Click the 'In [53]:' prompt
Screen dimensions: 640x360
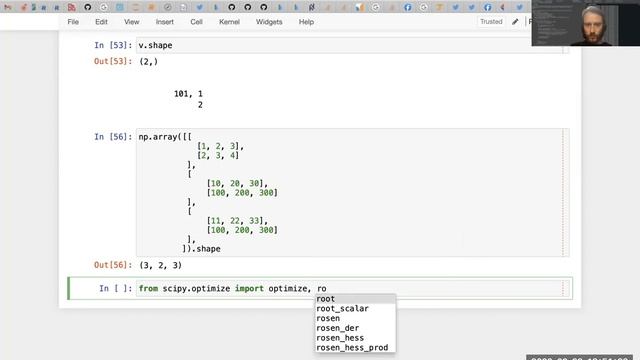tap(113, 45)
